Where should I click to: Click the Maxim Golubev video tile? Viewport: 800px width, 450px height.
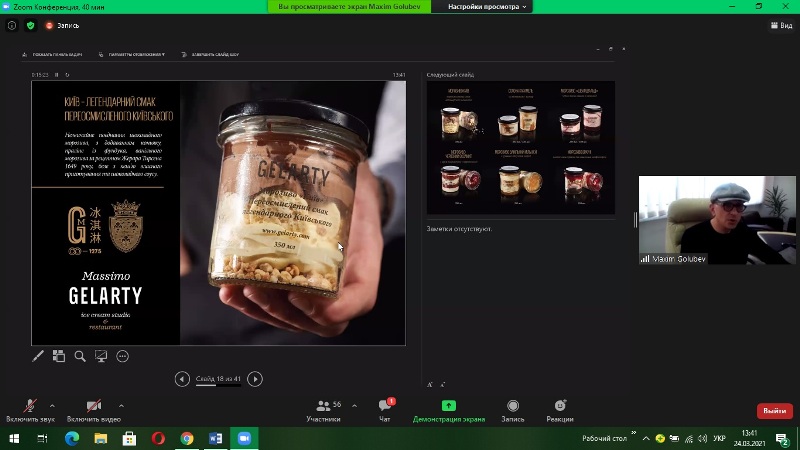pos(717,220)
